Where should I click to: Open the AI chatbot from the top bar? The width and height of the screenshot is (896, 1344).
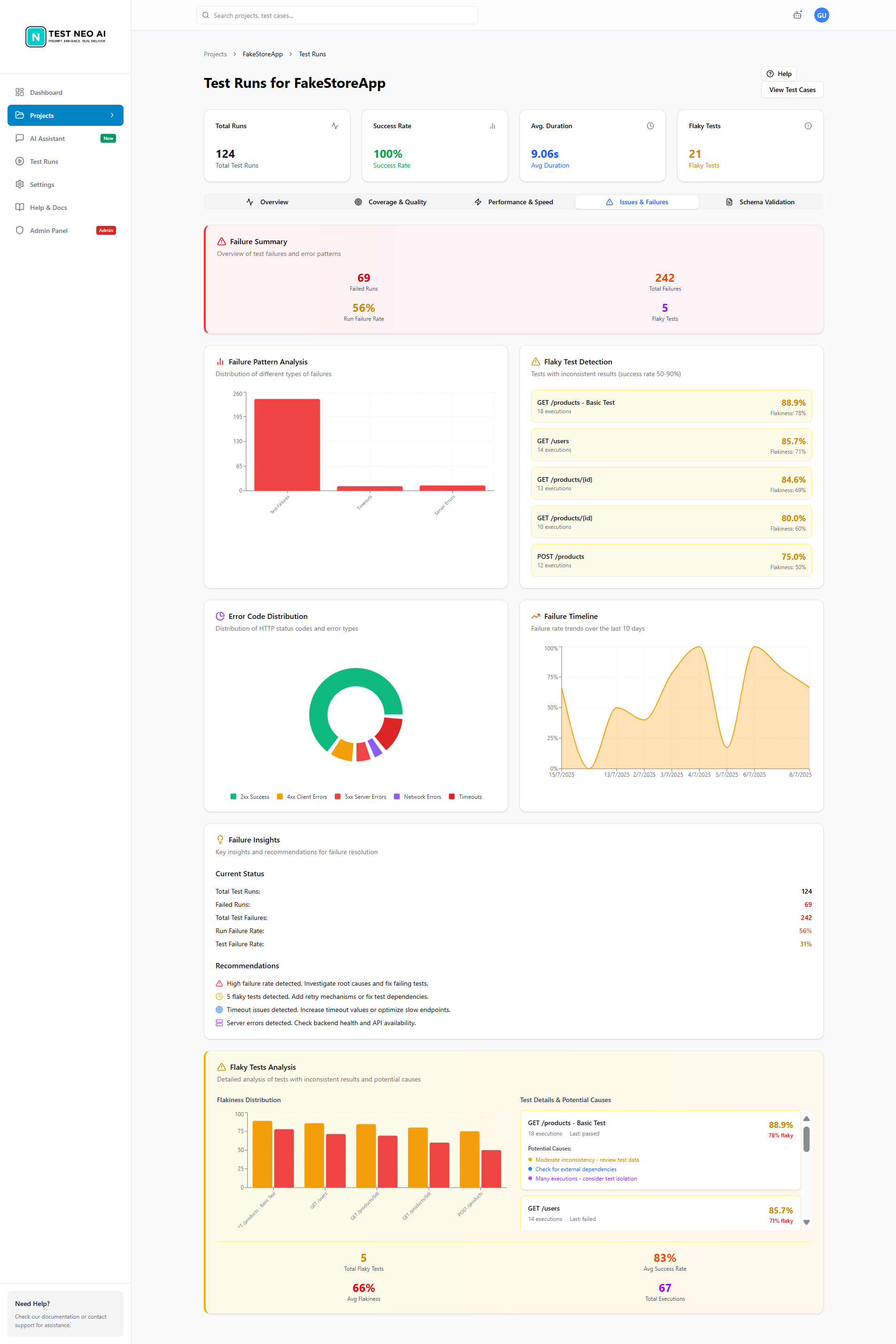(797, 15)
